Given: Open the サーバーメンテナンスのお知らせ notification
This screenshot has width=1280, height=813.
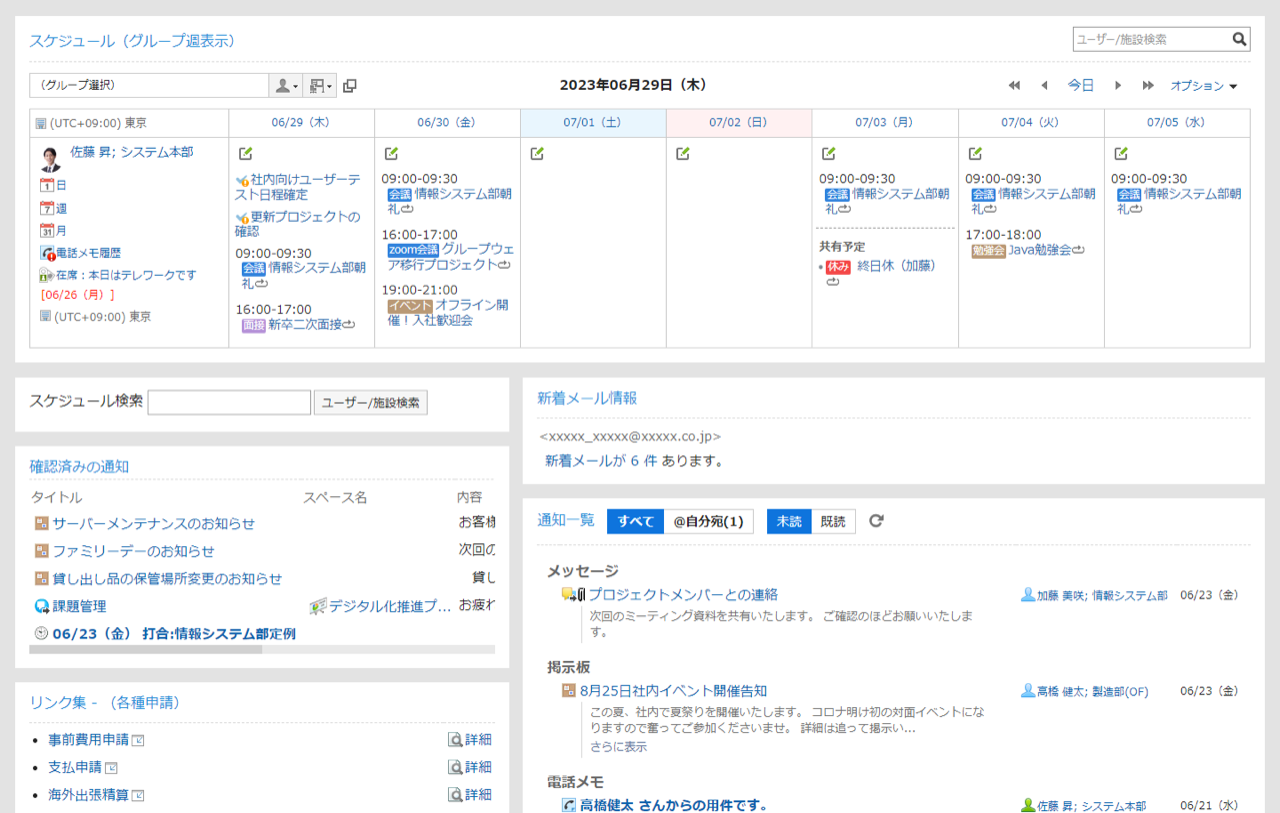Looking at the screenshot, I should [153, 523].
